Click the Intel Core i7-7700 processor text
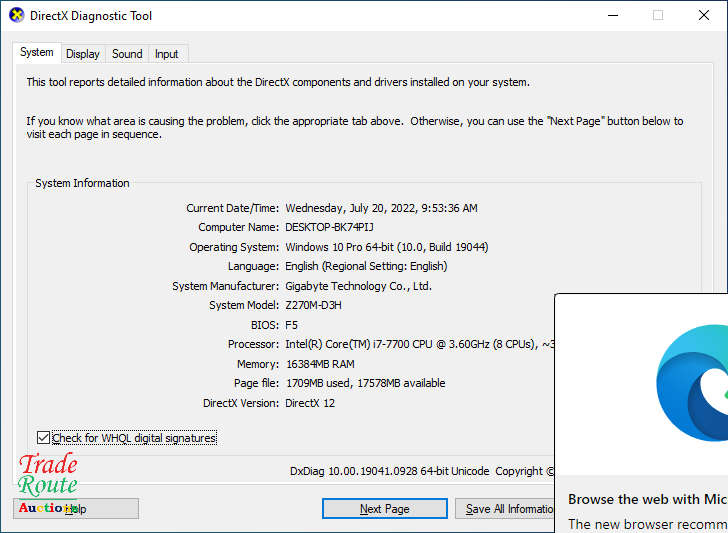Screen dimensions: 728x533 (x=410, y=345)
